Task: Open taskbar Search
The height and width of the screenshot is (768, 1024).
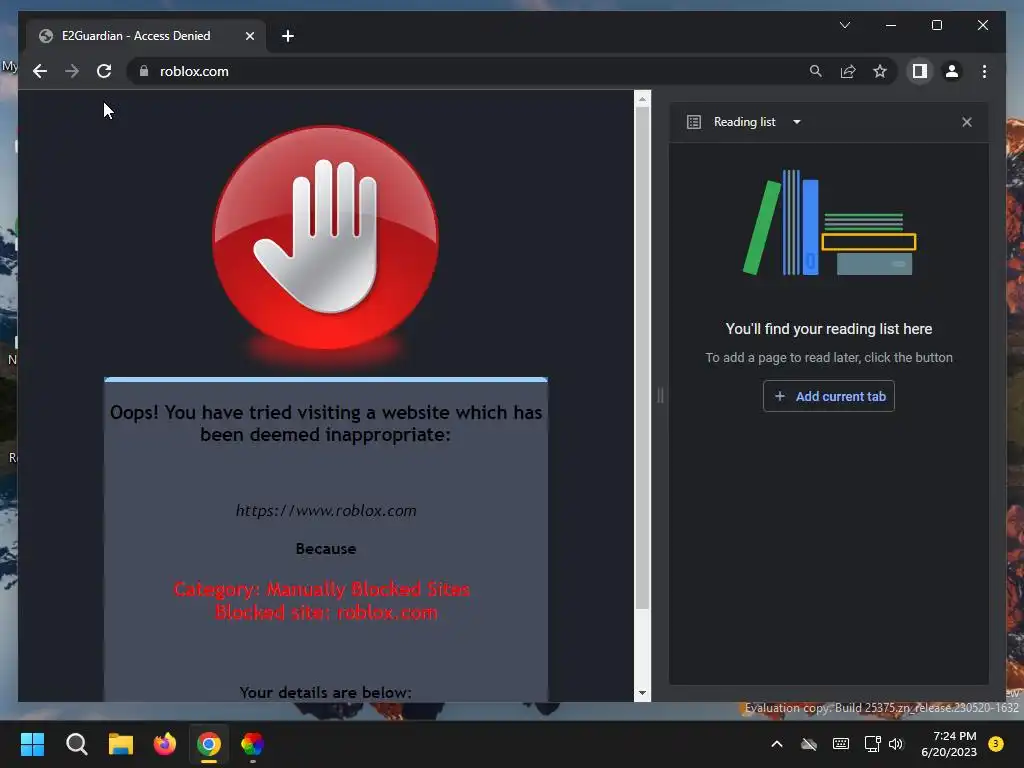Action: click(76, 744)
